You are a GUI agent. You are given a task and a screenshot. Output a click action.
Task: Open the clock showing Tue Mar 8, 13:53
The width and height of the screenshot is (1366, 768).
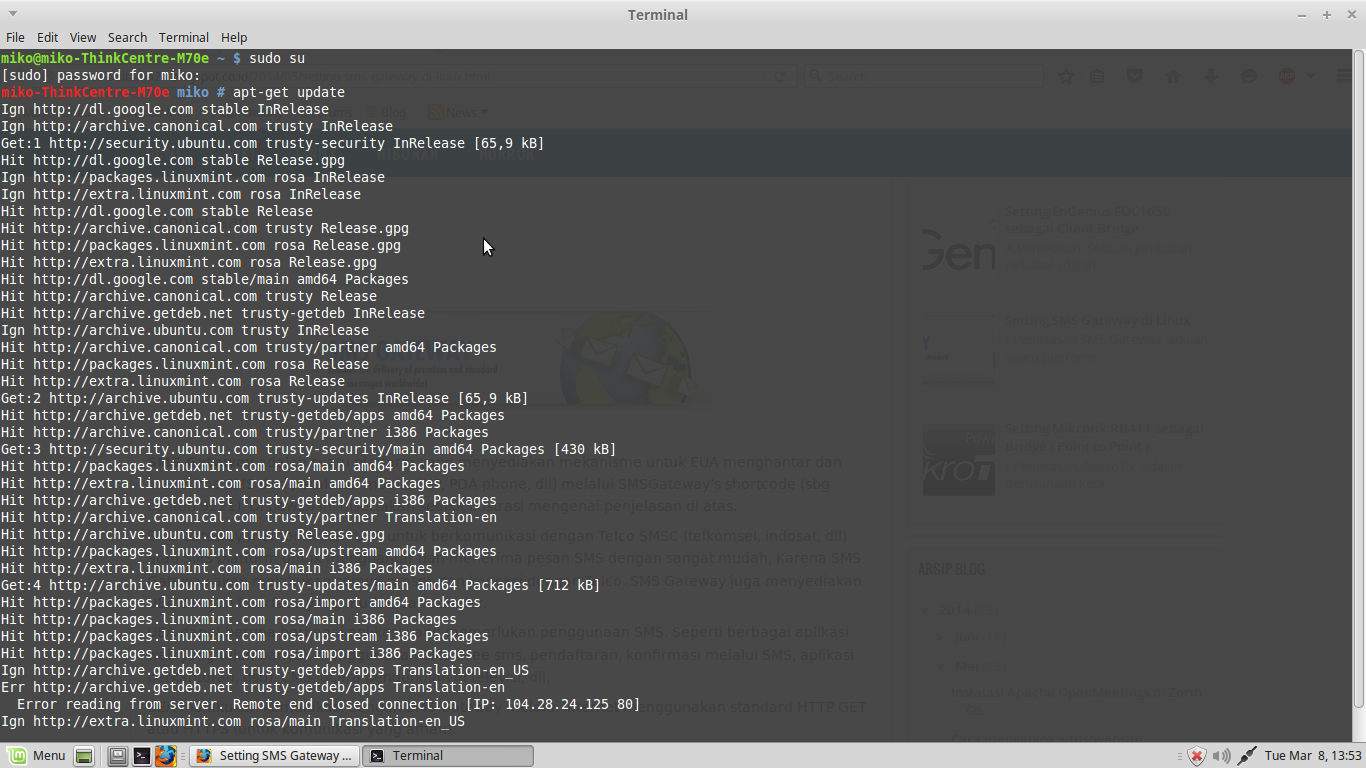[x=1313, y=756]
